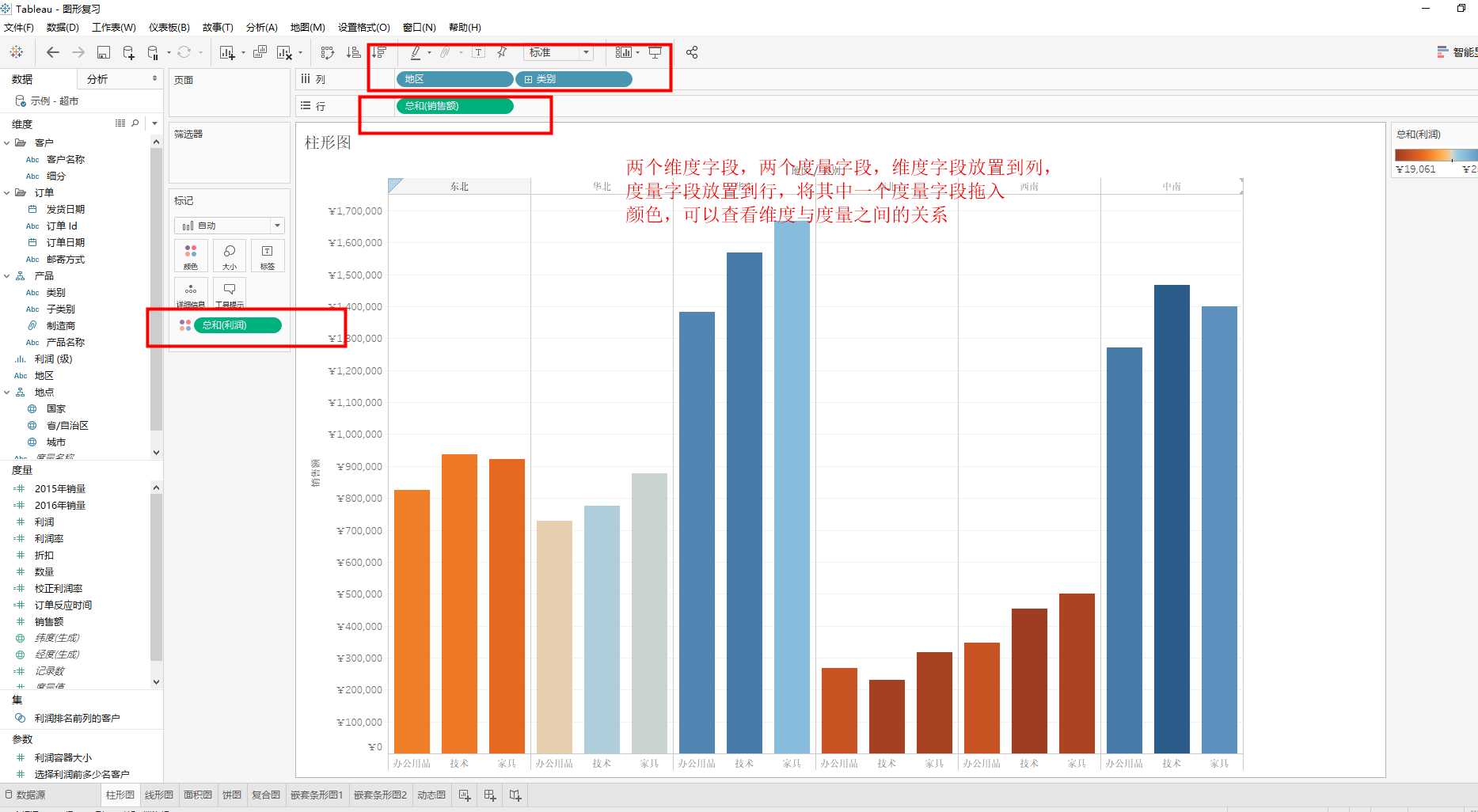Pause auto updates icon
Screen dimensions: 1478x812
154,52
